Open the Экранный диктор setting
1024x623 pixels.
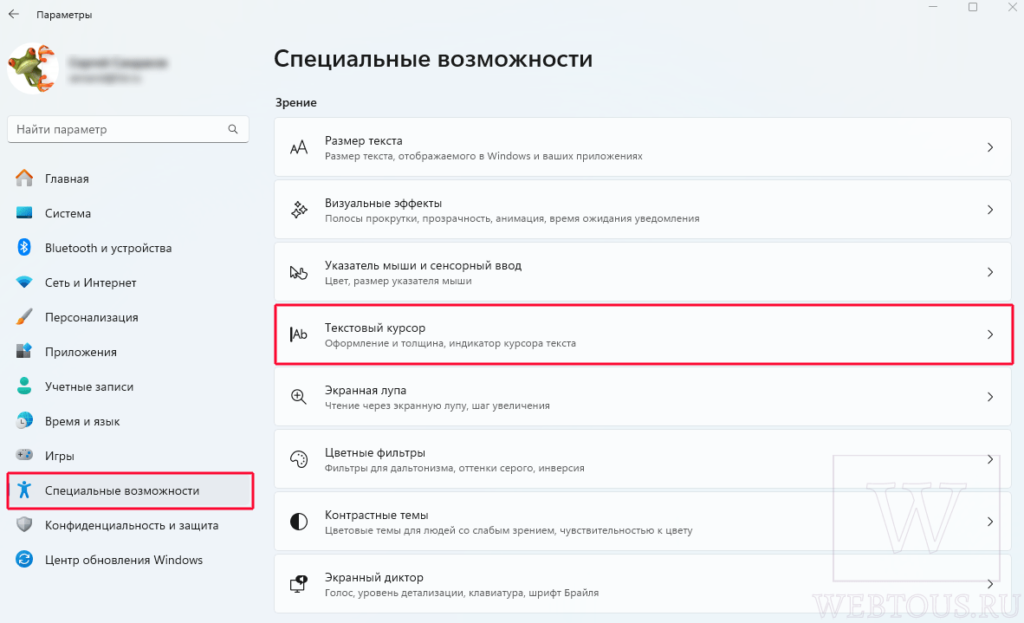(643, 584)
